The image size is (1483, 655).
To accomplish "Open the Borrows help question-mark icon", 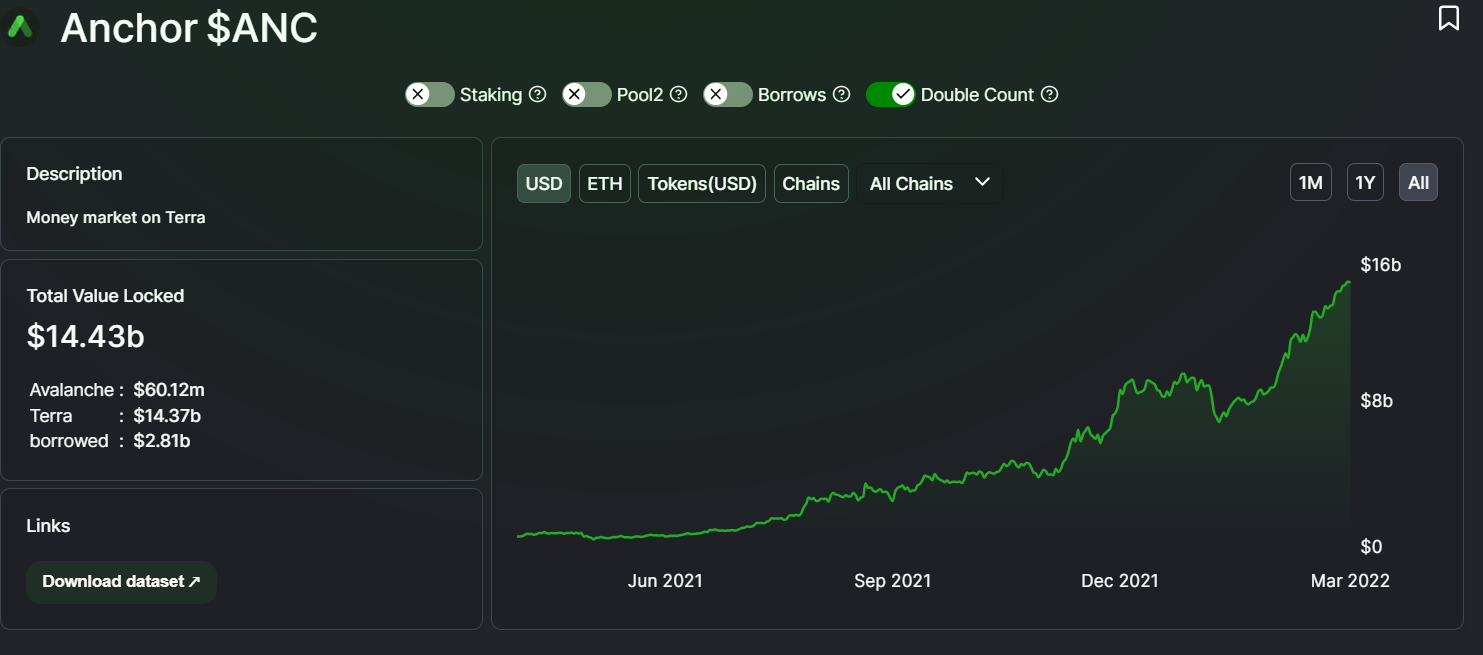I will coord(841,94).
